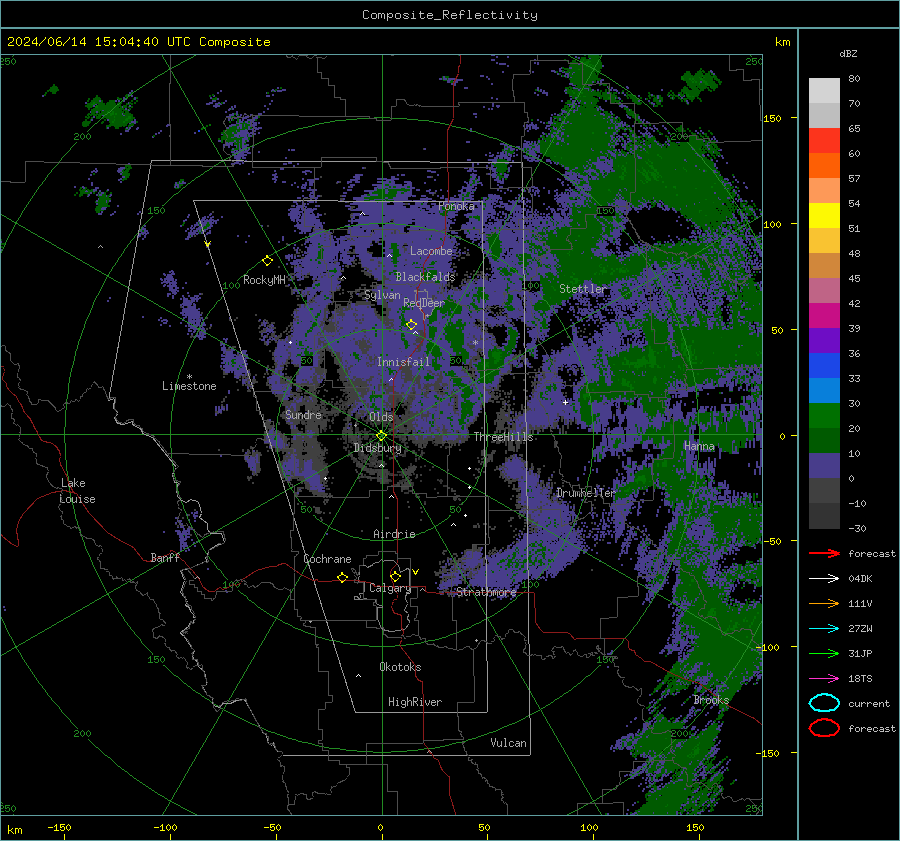Pick the green 31JP arrow icon
Viewport: 900px width, 841px height.
tap(824, 653)
